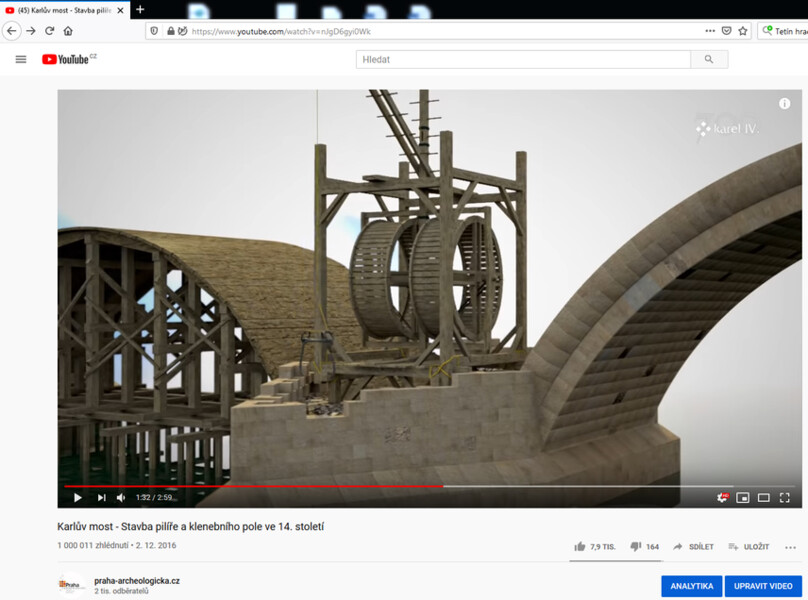
Task: Go to the YouTube home logo
Action: (x=68, y=60)
